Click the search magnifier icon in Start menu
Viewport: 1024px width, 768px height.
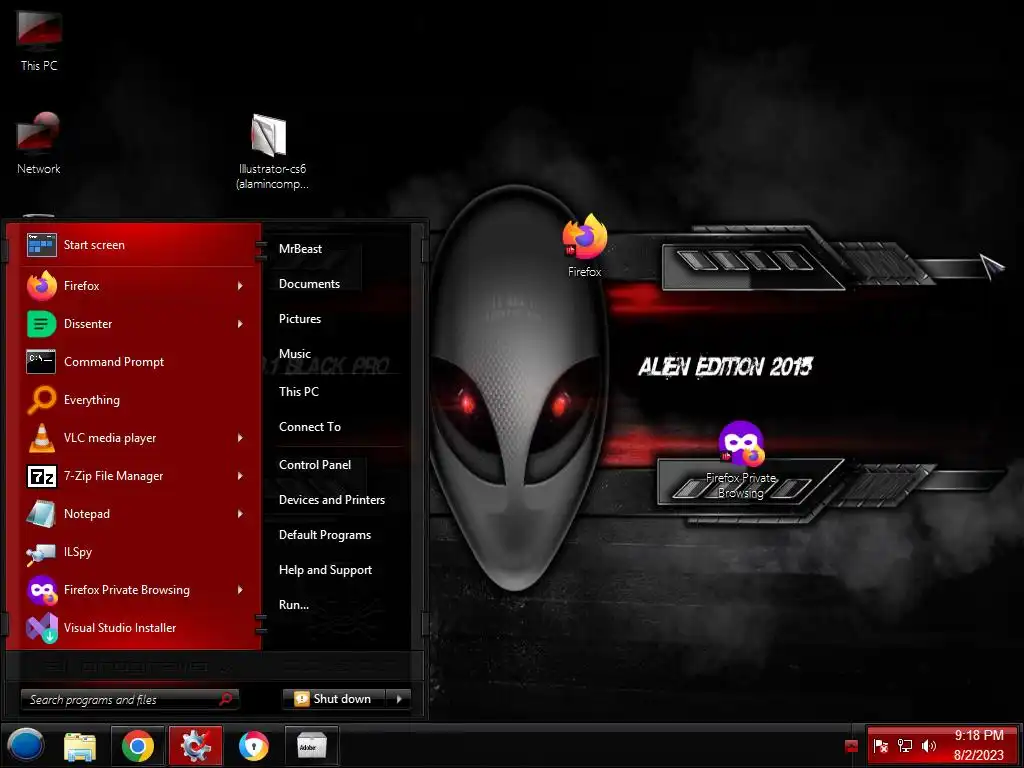pyautogui.click(x=226, y=699)
